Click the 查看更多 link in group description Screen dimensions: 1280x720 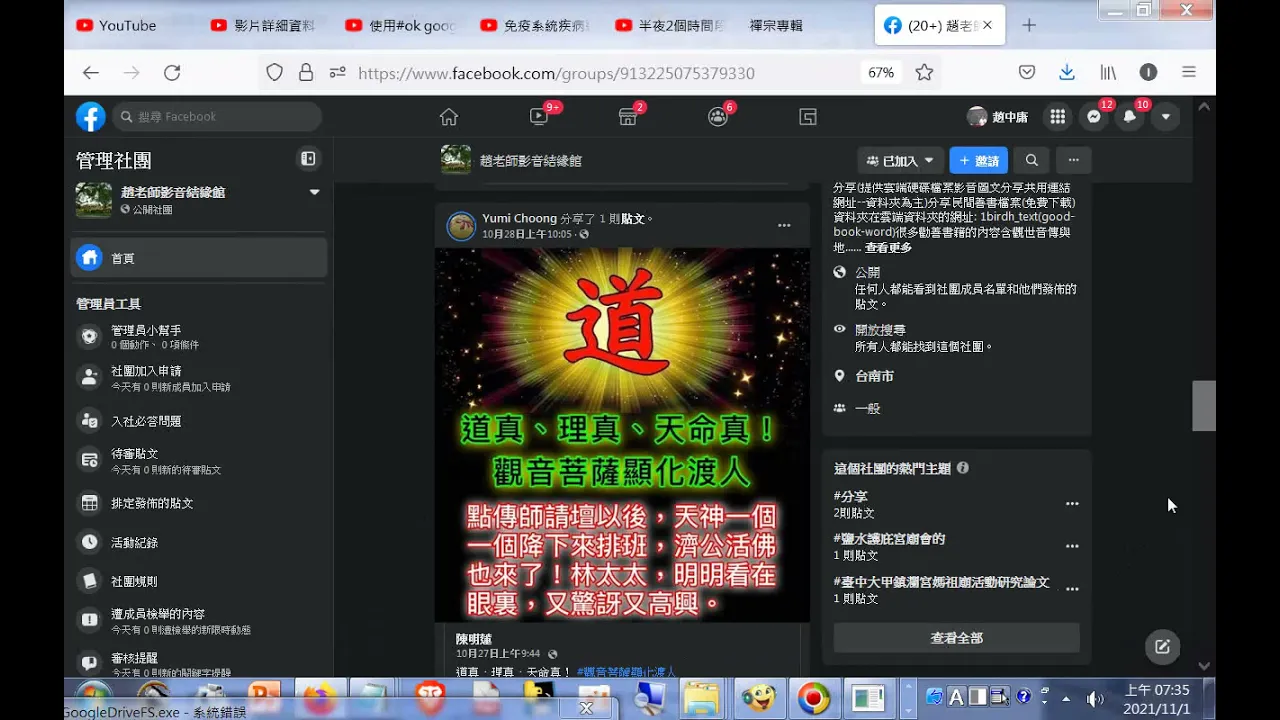point(888,247)
